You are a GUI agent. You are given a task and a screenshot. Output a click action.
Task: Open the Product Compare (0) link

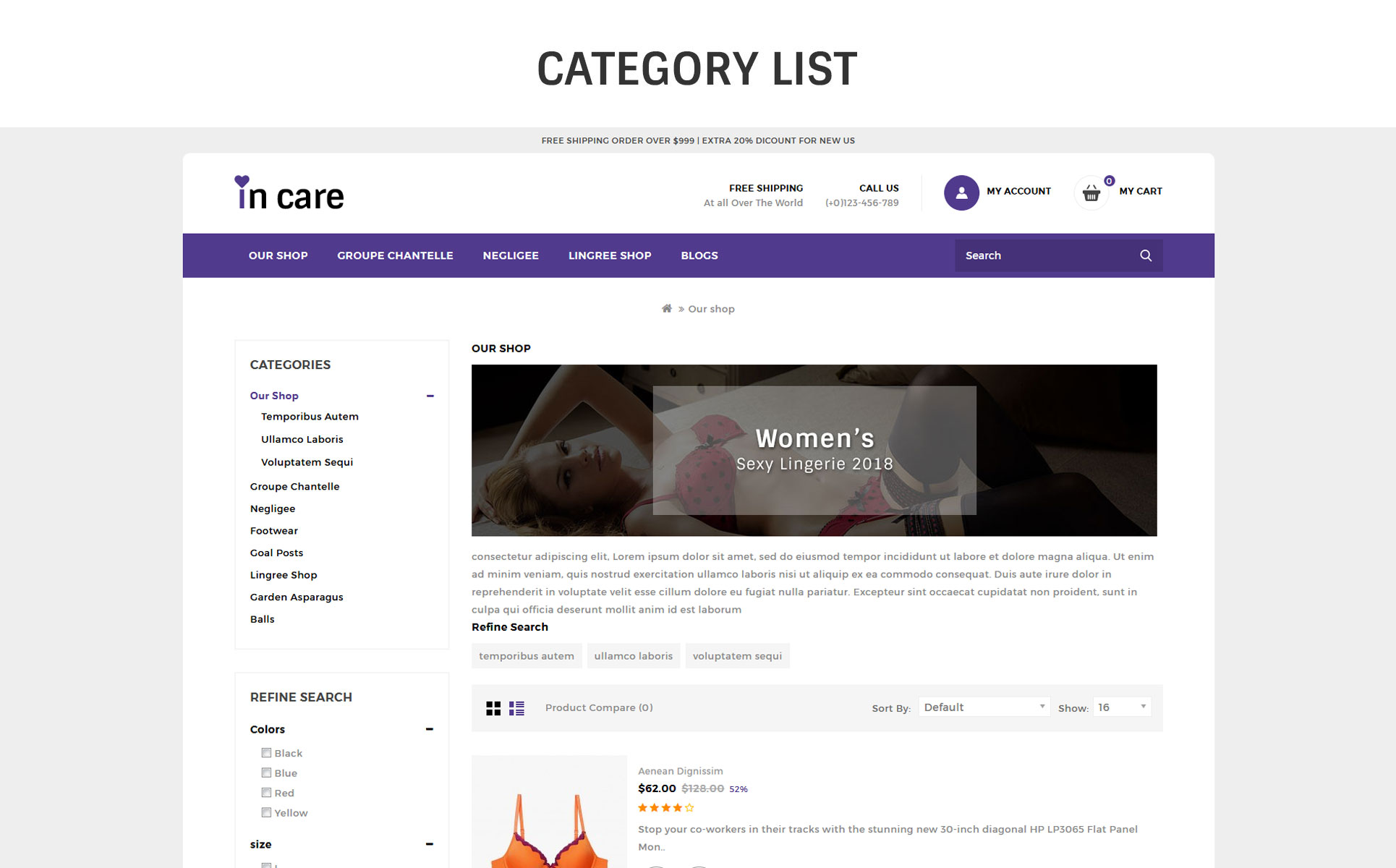pos(599,708)
